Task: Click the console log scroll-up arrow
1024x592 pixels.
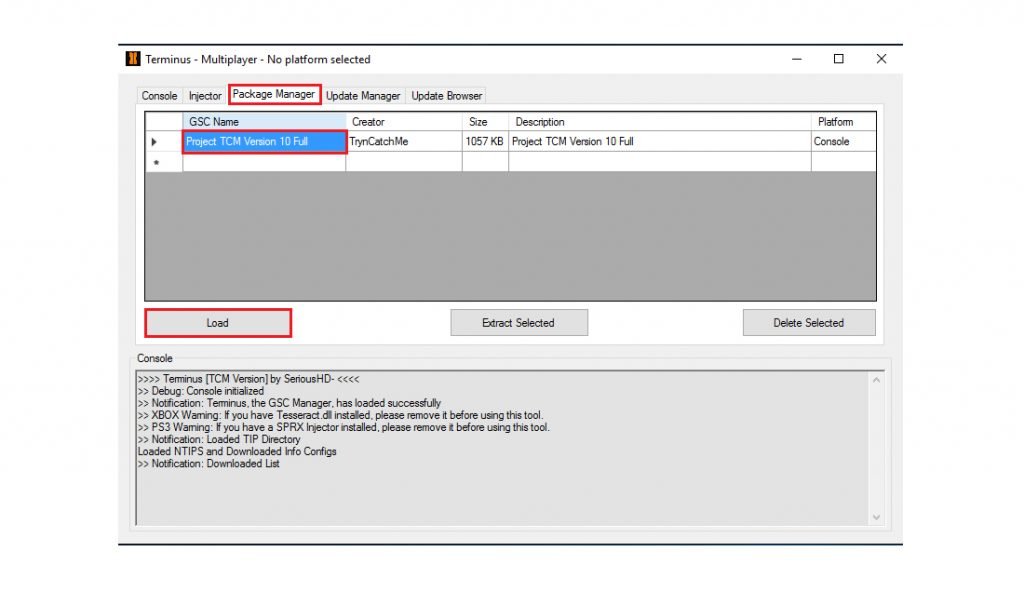Action: tap(876, 380)
